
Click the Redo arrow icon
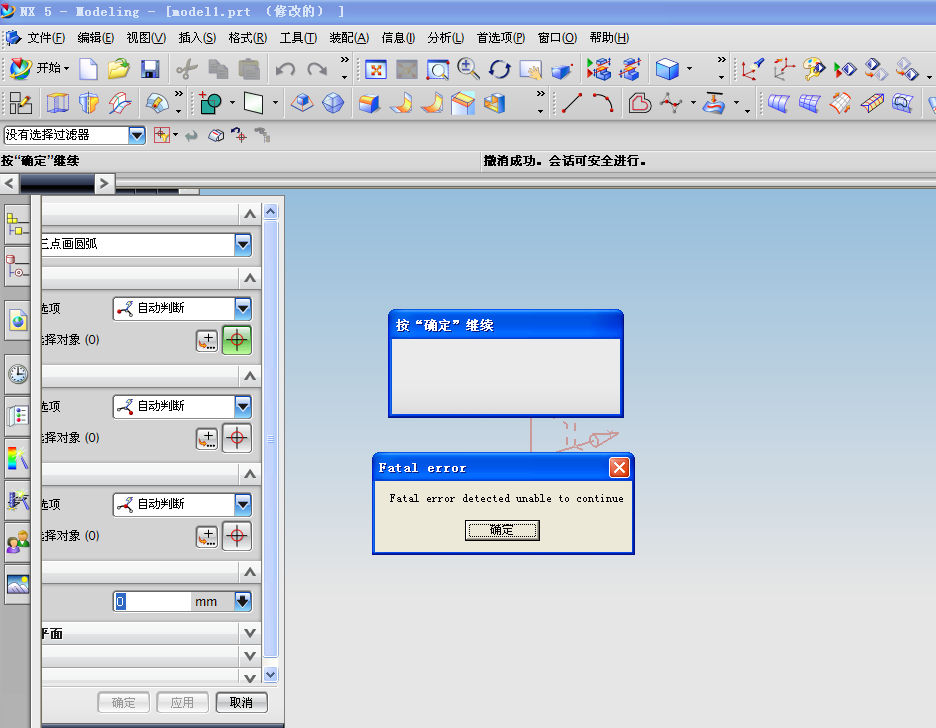[x=317, y=70]
